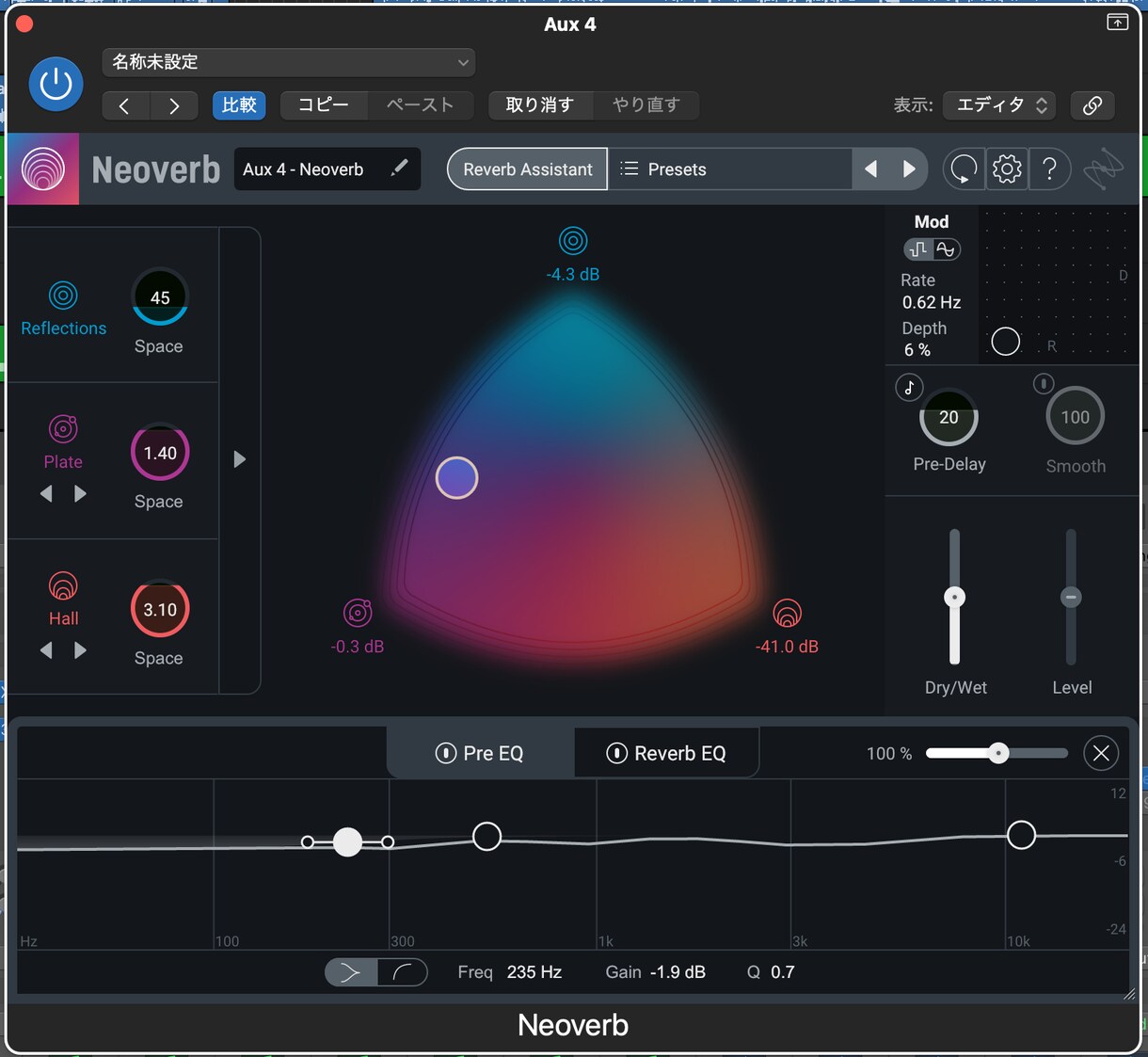The height and width of the screenshot is (1057, 1148).
Task: Click the ペースト button
Action: pyautogui.click(x=421, y=104)
